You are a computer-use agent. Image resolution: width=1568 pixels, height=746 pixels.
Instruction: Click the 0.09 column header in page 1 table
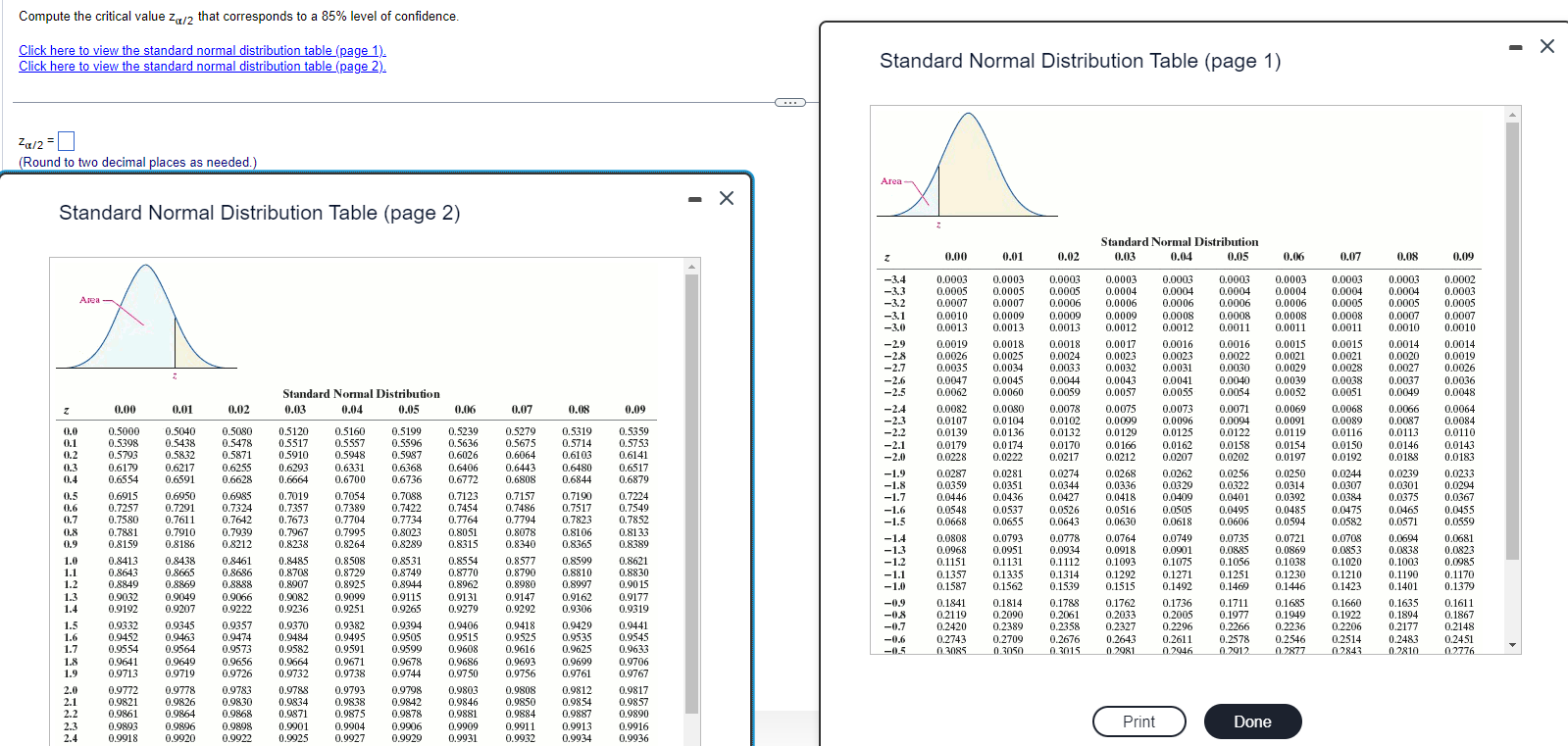pos(1463,257)
